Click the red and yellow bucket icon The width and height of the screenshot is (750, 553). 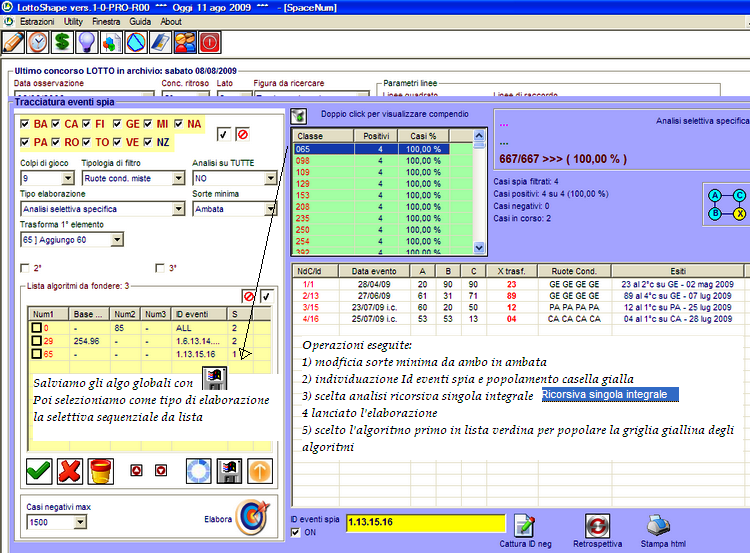[x=100, y=471]
